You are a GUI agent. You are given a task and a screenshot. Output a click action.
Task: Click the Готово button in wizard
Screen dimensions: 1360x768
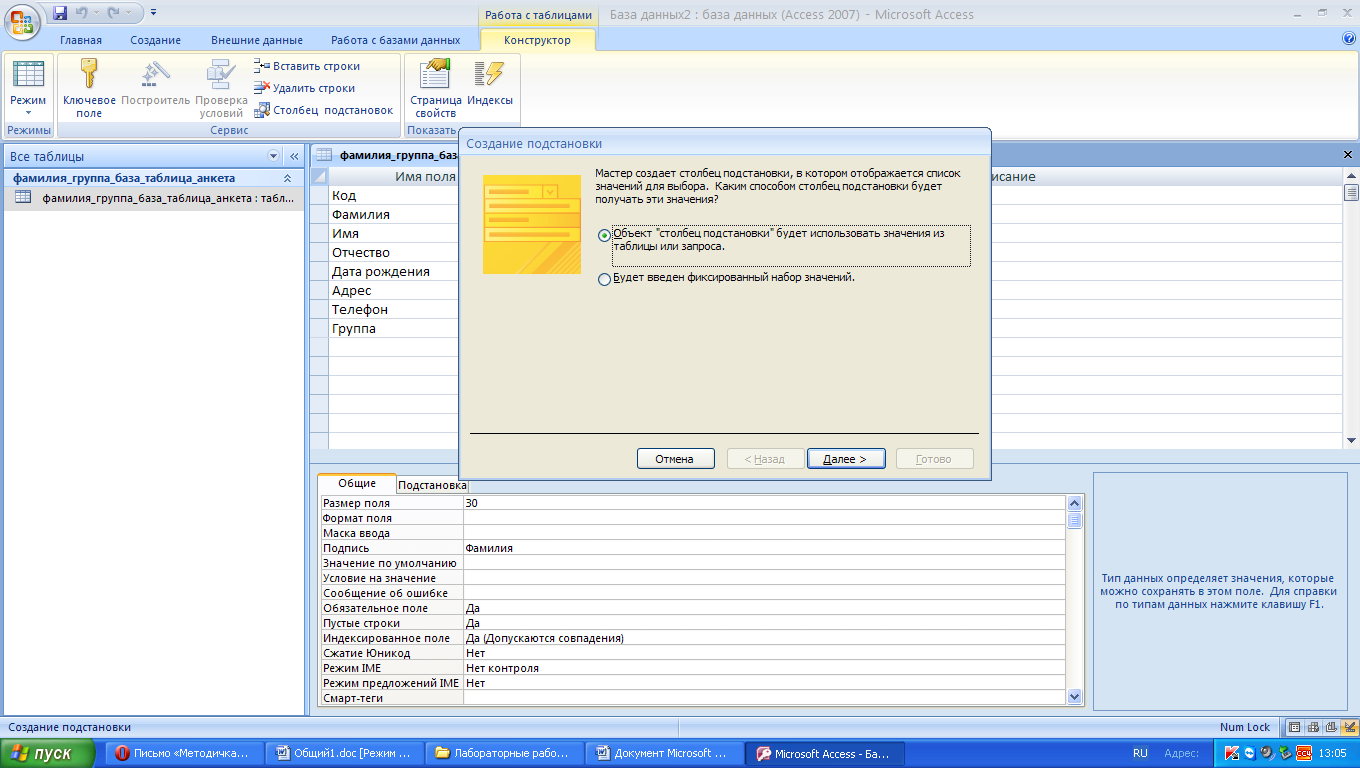point(935,459)
